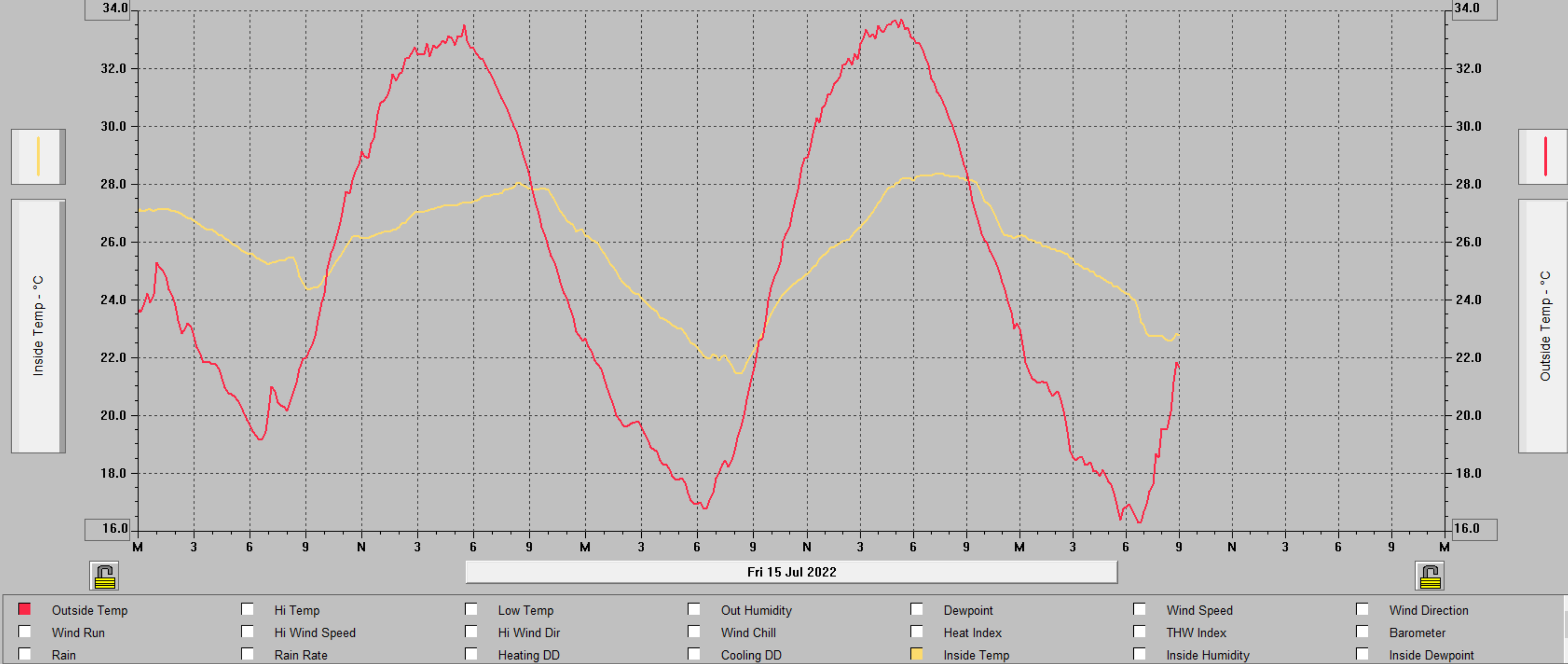Screen dimensions: 1568x664
Task: Click the left axis 34.0 maximum field
Action: [x=108, y=9]
